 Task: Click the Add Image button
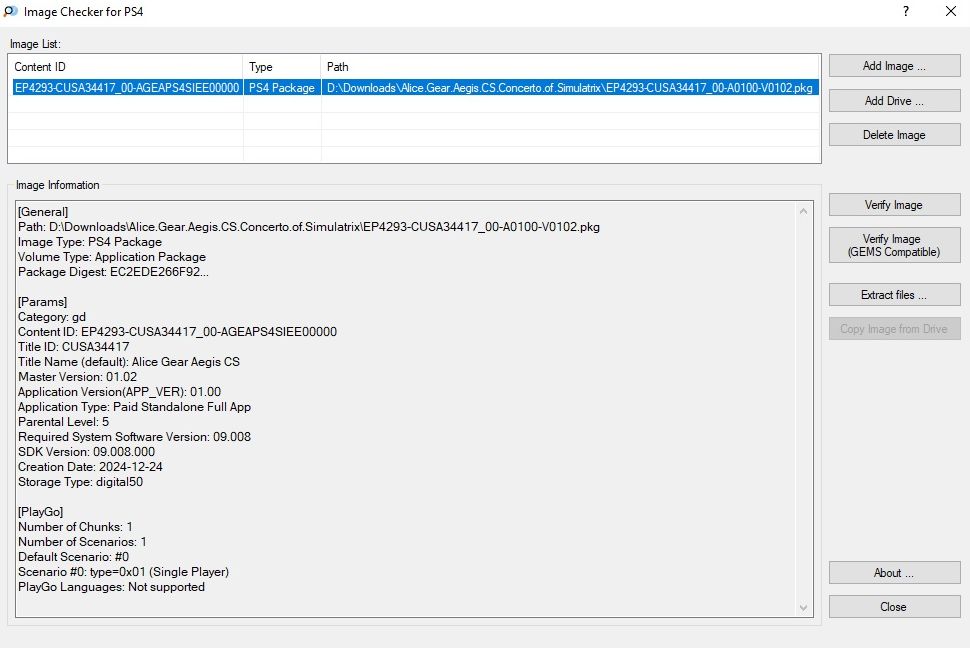[x=895, y=66]
